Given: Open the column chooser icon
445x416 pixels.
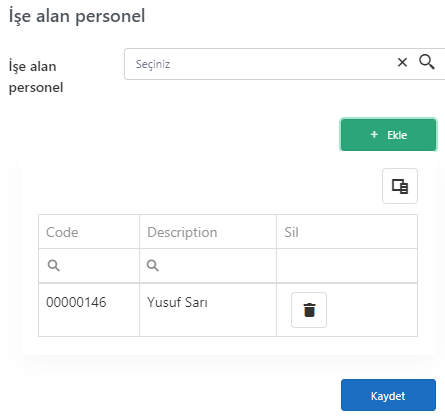Looking at the screenshot, I should pos(400,186).
